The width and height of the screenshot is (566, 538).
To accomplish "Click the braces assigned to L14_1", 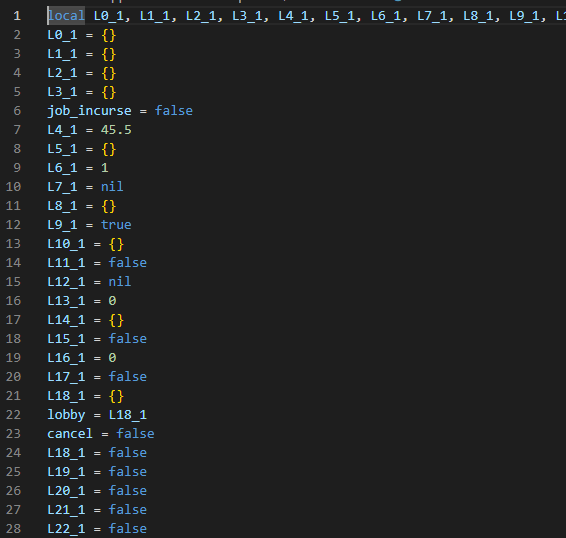I will 116,320.
